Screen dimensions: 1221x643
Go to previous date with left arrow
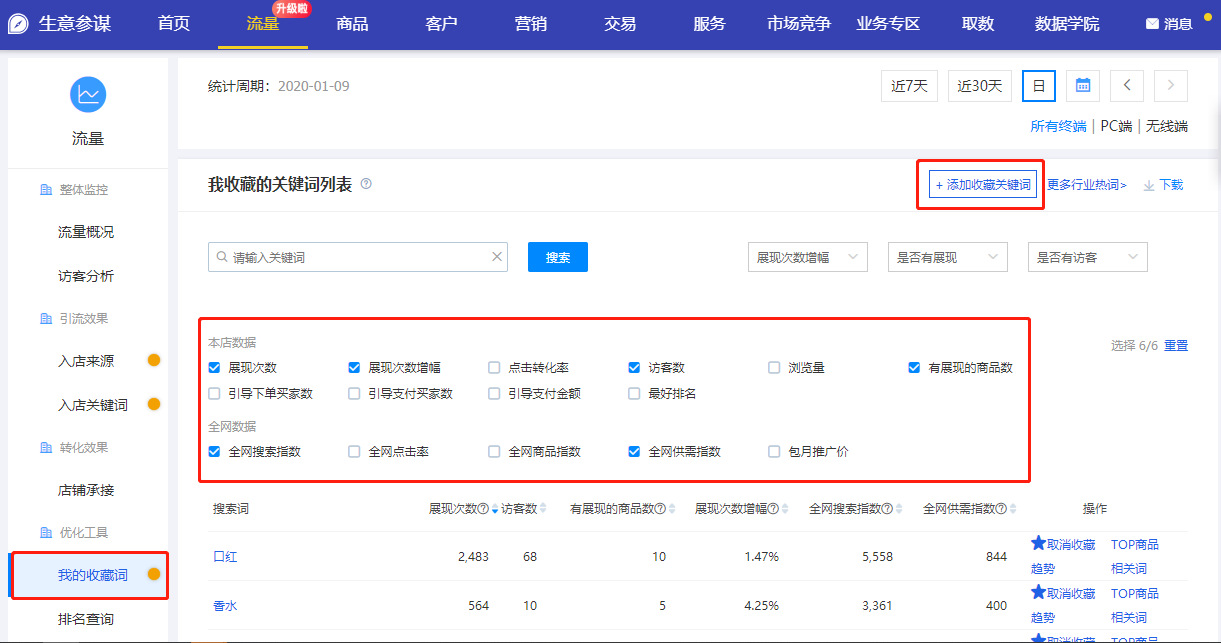pos(1127,86)
